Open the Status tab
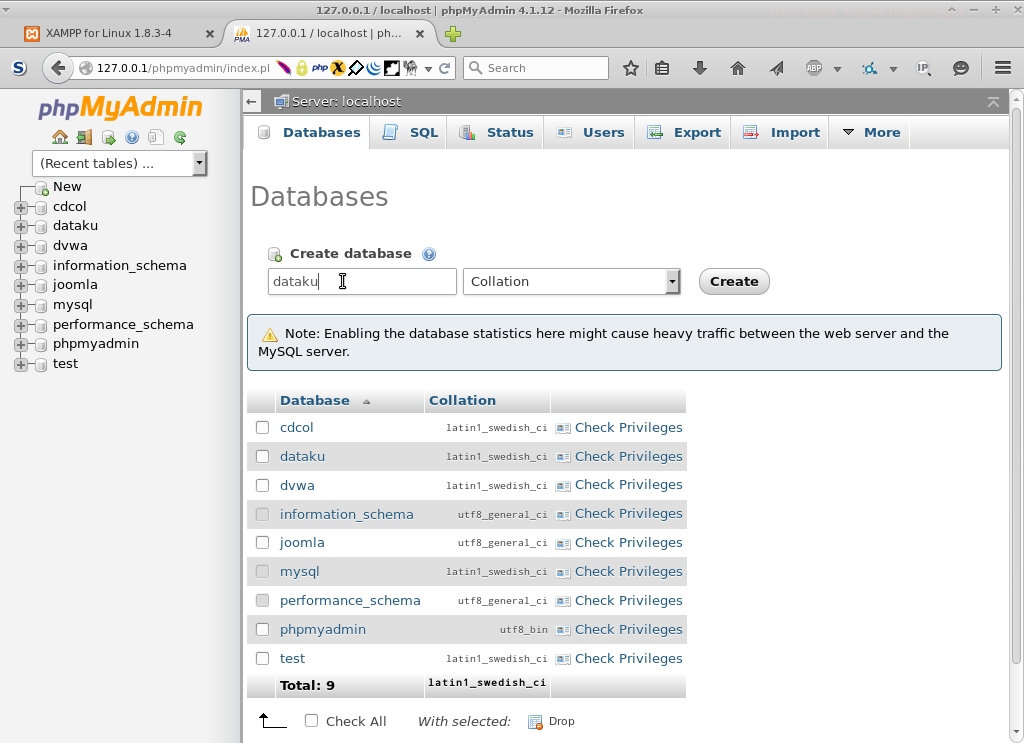Image resolution: width=1024 pixels, height=743 pixels. point(496,133)
